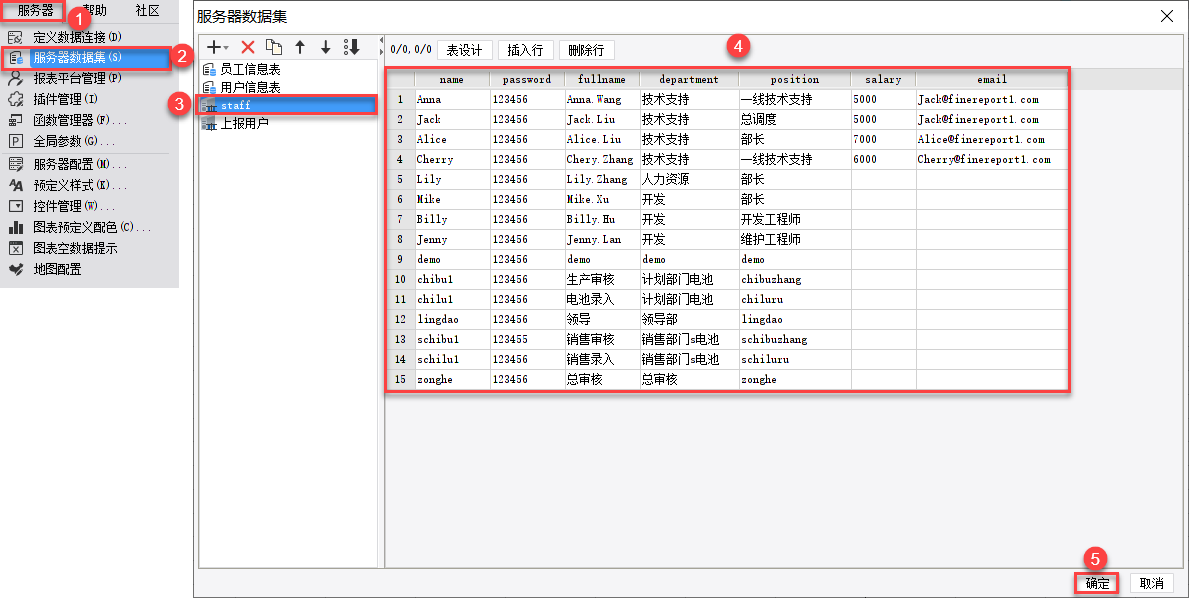The width and height of the screenshot is (1189, 598).
Task: Click the name column header
Action: 452,80
